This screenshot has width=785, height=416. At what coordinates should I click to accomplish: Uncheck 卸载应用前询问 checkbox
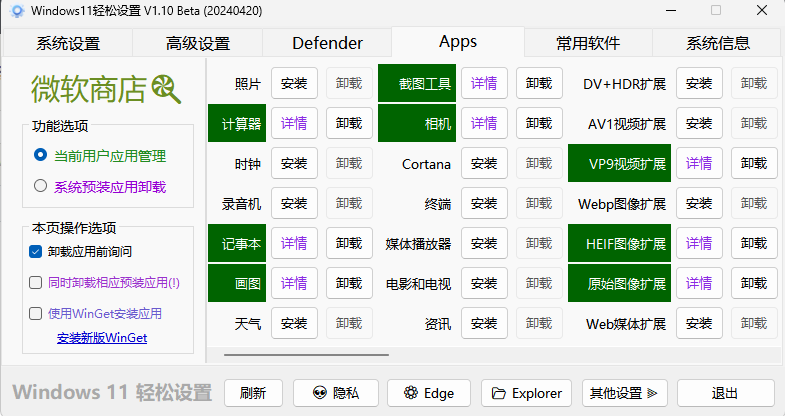pos(36,251)
